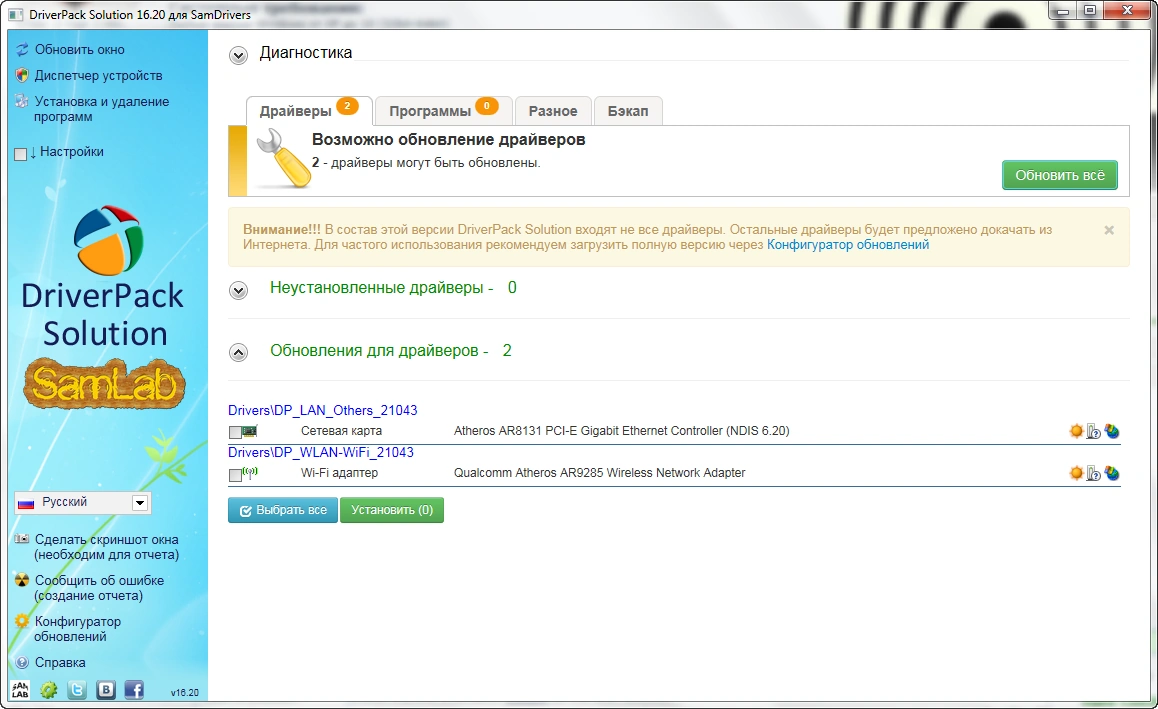This screenshot has height=709, width=1158.
Task: Open the Конфигуратор обновлений link in warning
Action: [x=848, y=244]
